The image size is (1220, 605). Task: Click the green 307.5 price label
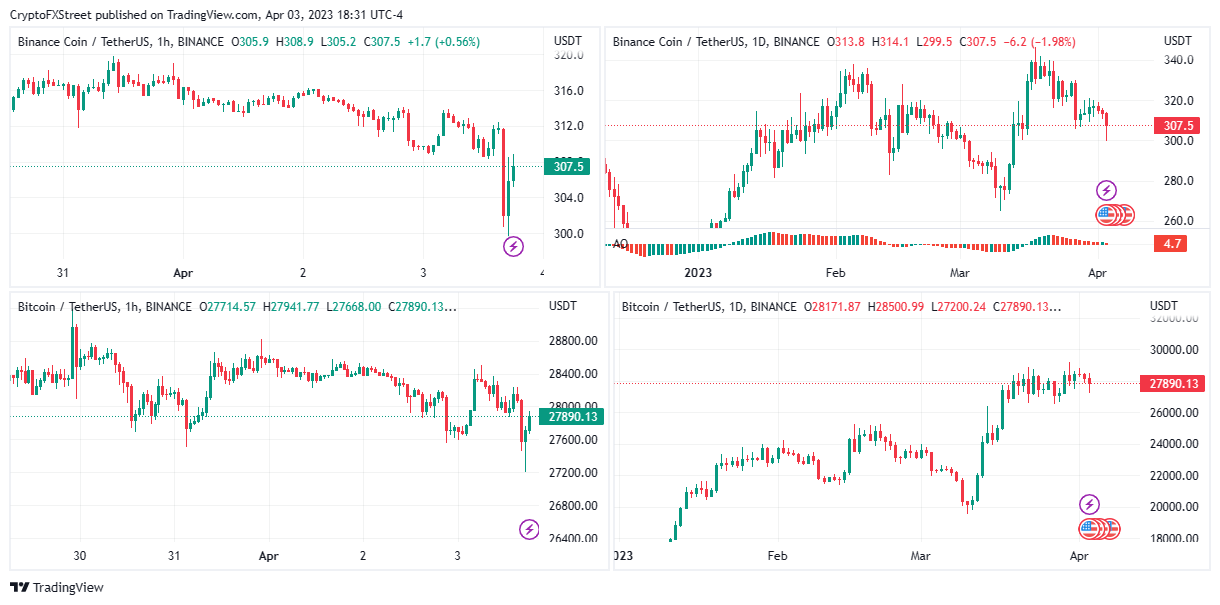(x=565, y=167)
